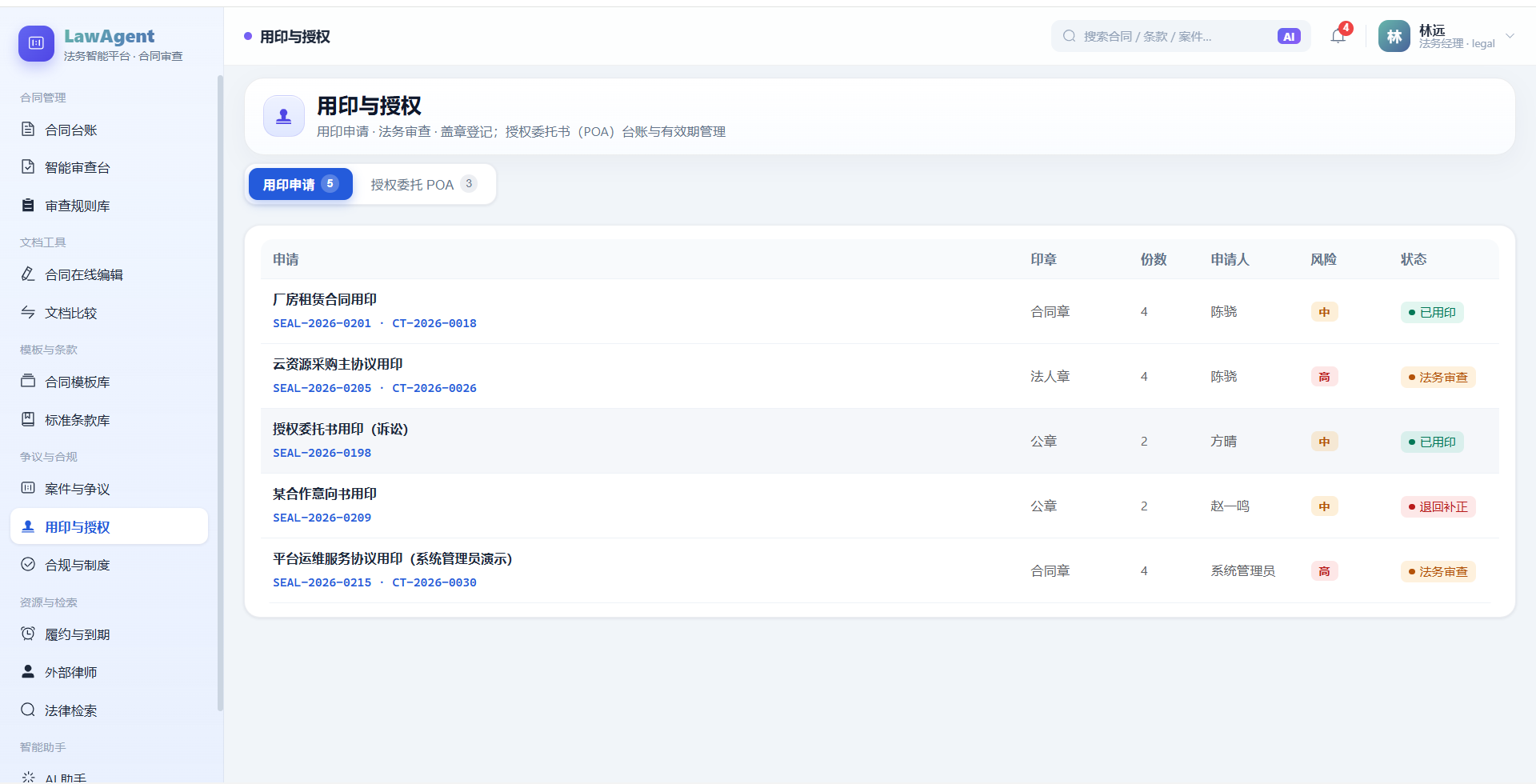Click the LawAgent logo icon
Image resolution: width=1536 pixels, height=784 pixels.
(36, 43)
